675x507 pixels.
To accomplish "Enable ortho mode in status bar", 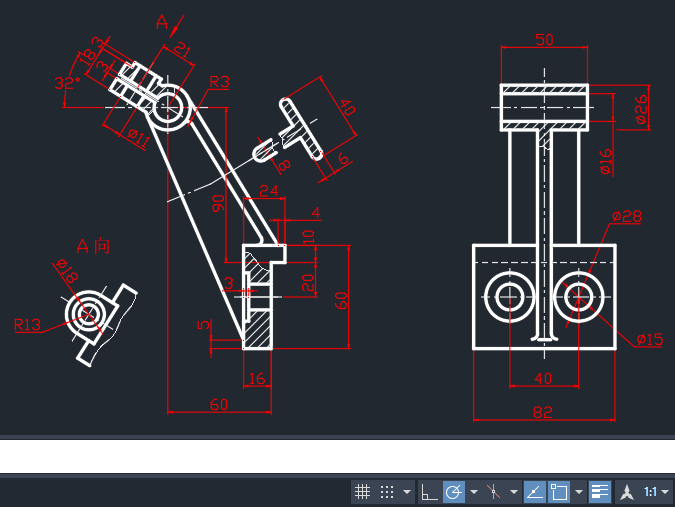I will 429,492.
